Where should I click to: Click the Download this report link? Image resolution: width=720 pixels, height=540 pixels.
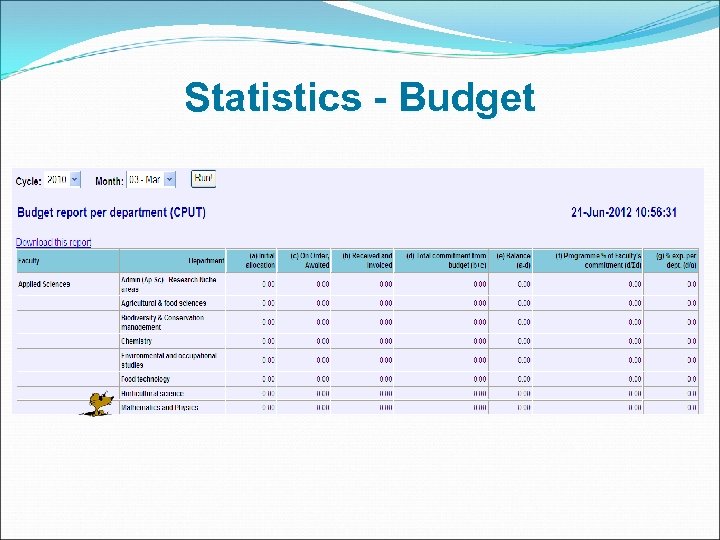click(x=53, y=242)
